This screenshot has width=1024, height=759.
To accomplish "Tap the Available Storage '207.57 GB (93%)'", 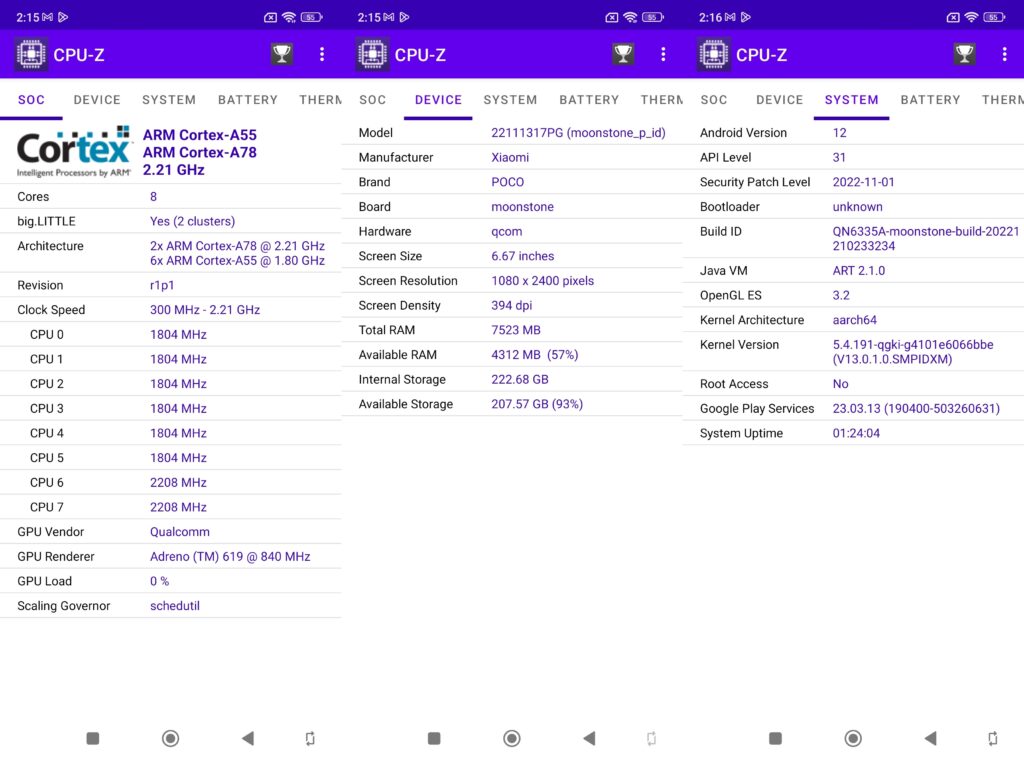I will 537,404.
